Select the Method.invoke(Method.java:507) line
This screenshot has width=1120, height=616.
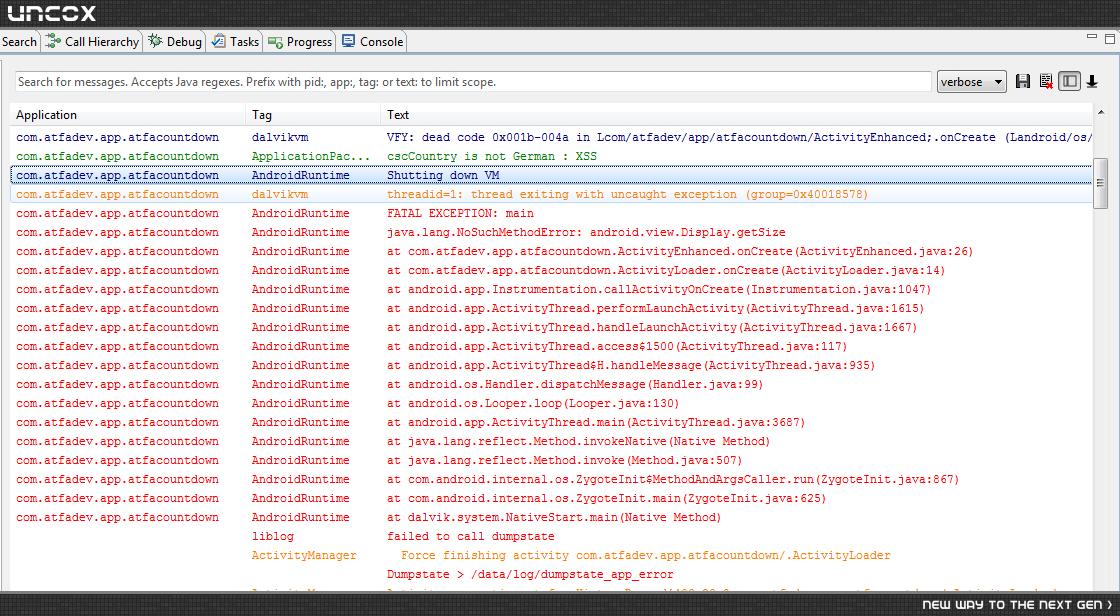point(551,460)
